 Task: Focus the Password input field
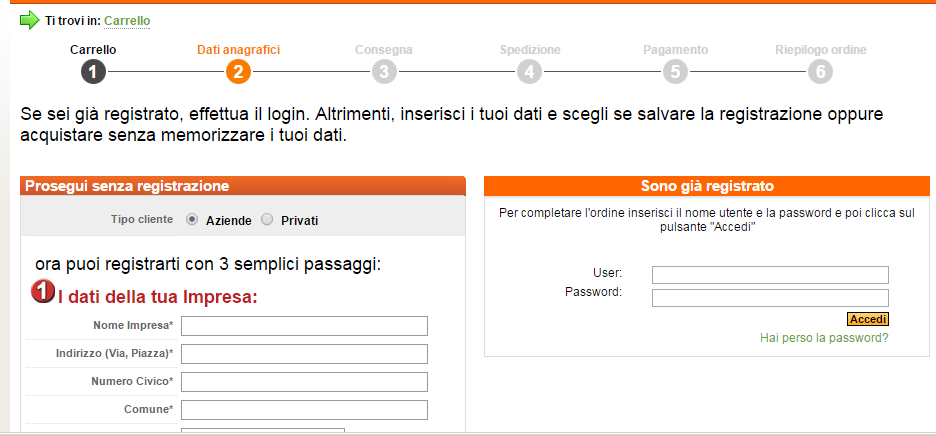point(770,298)
